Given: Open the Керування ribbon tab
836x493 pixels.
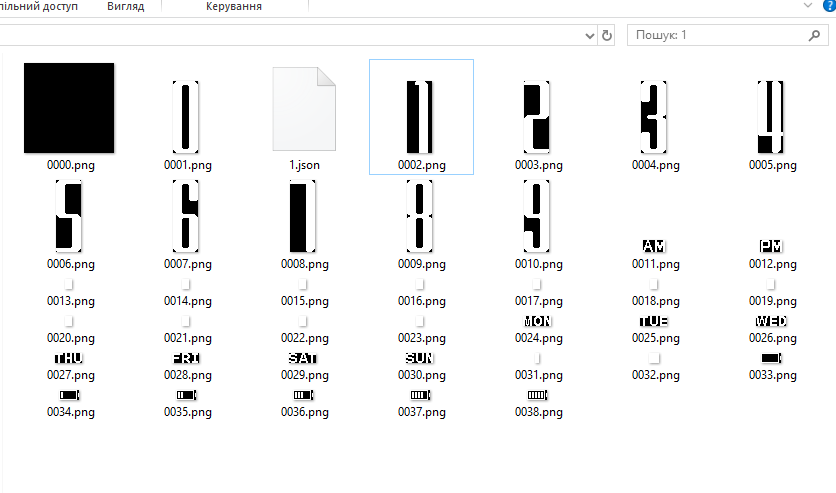Looking at the screenshot, I should click(234, 6).
